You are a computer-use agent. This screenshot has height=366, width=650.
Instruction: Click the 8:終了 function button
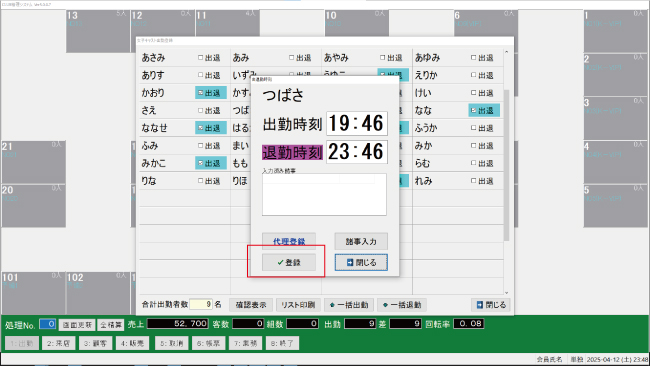point(282,343)
